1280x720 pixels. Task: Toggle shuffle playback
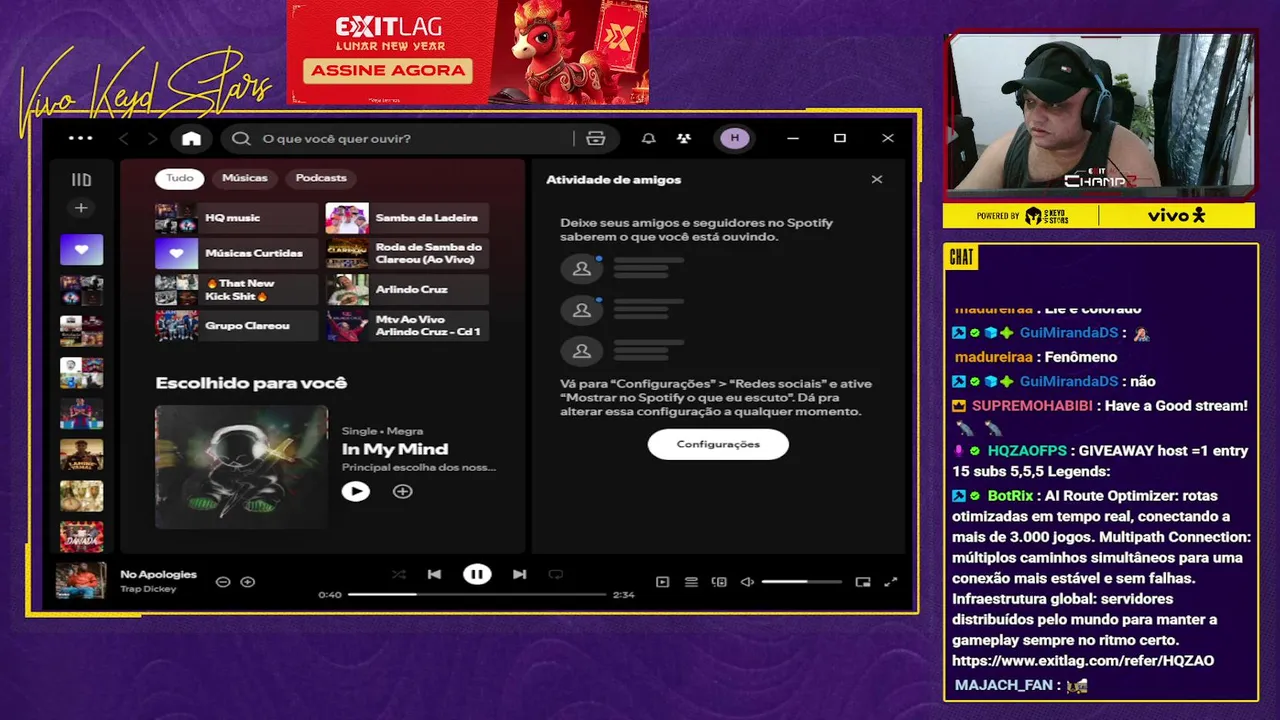[399, 574]
